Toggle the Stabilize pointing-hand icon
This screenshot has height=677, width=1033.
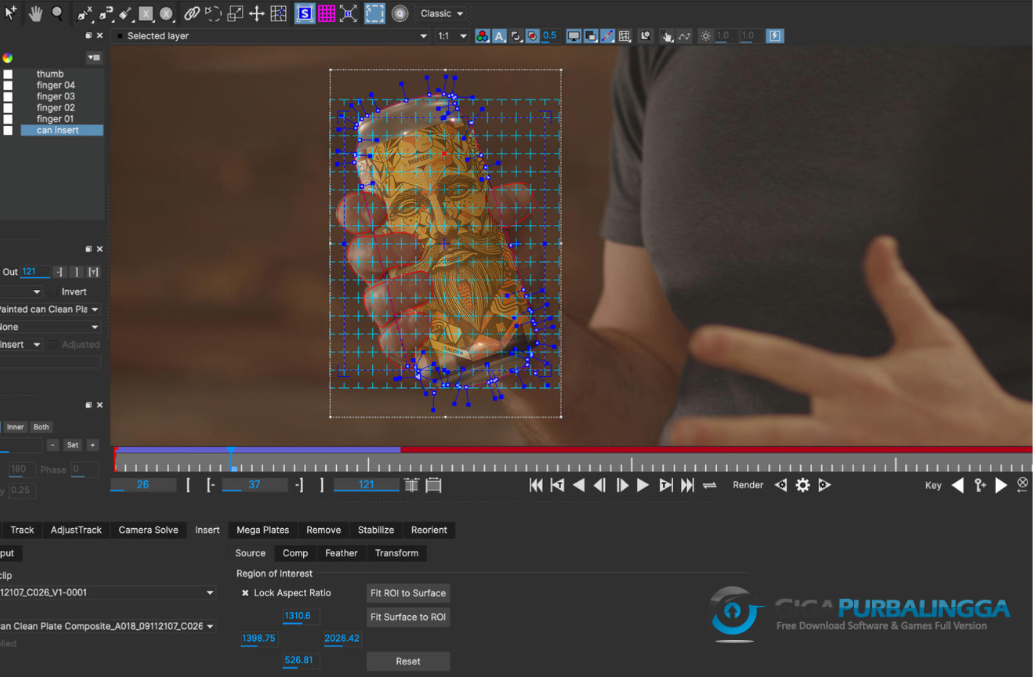667,36
